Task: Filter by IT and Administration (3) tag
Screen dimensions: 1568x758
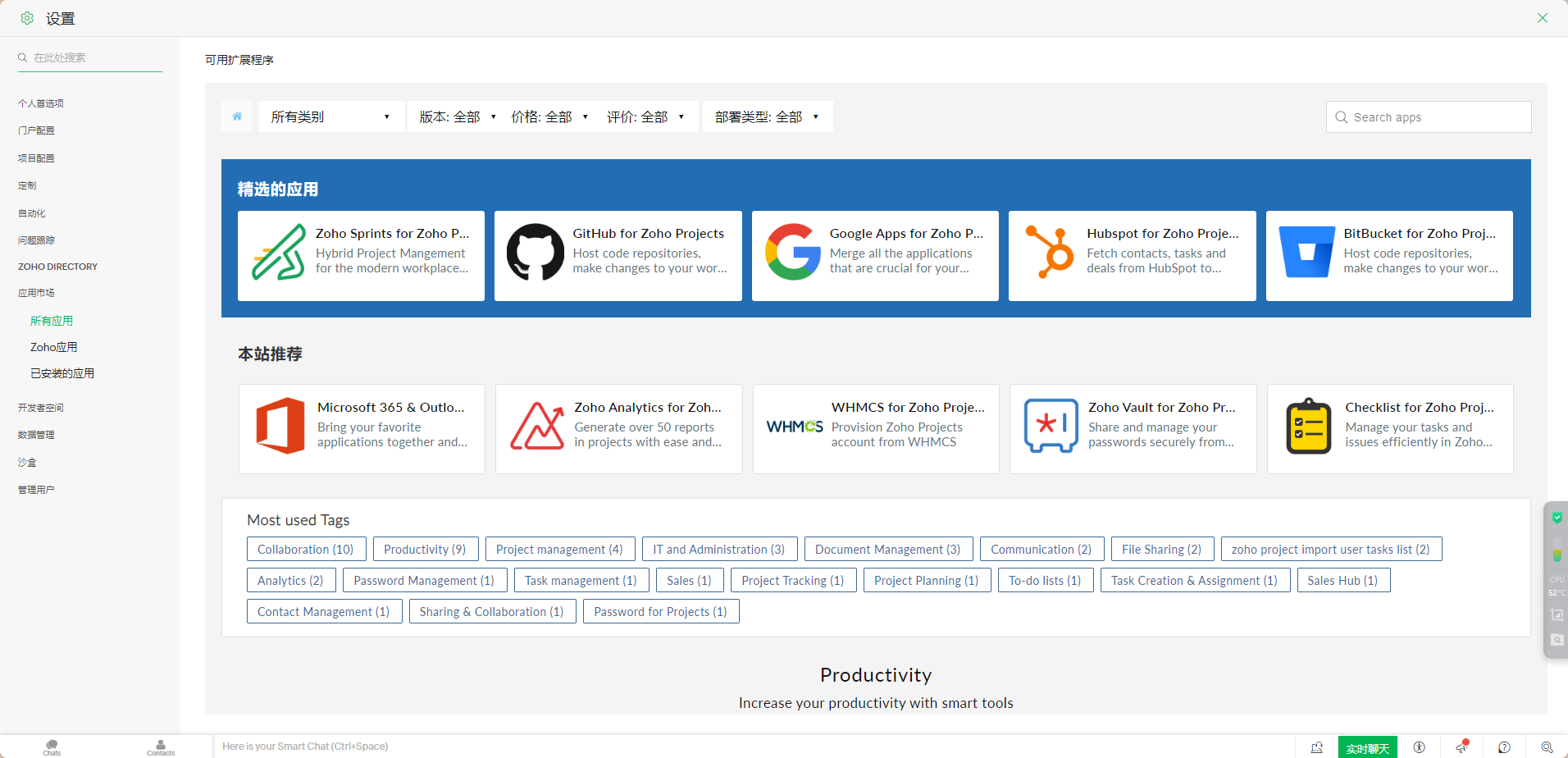Action: 719,549
